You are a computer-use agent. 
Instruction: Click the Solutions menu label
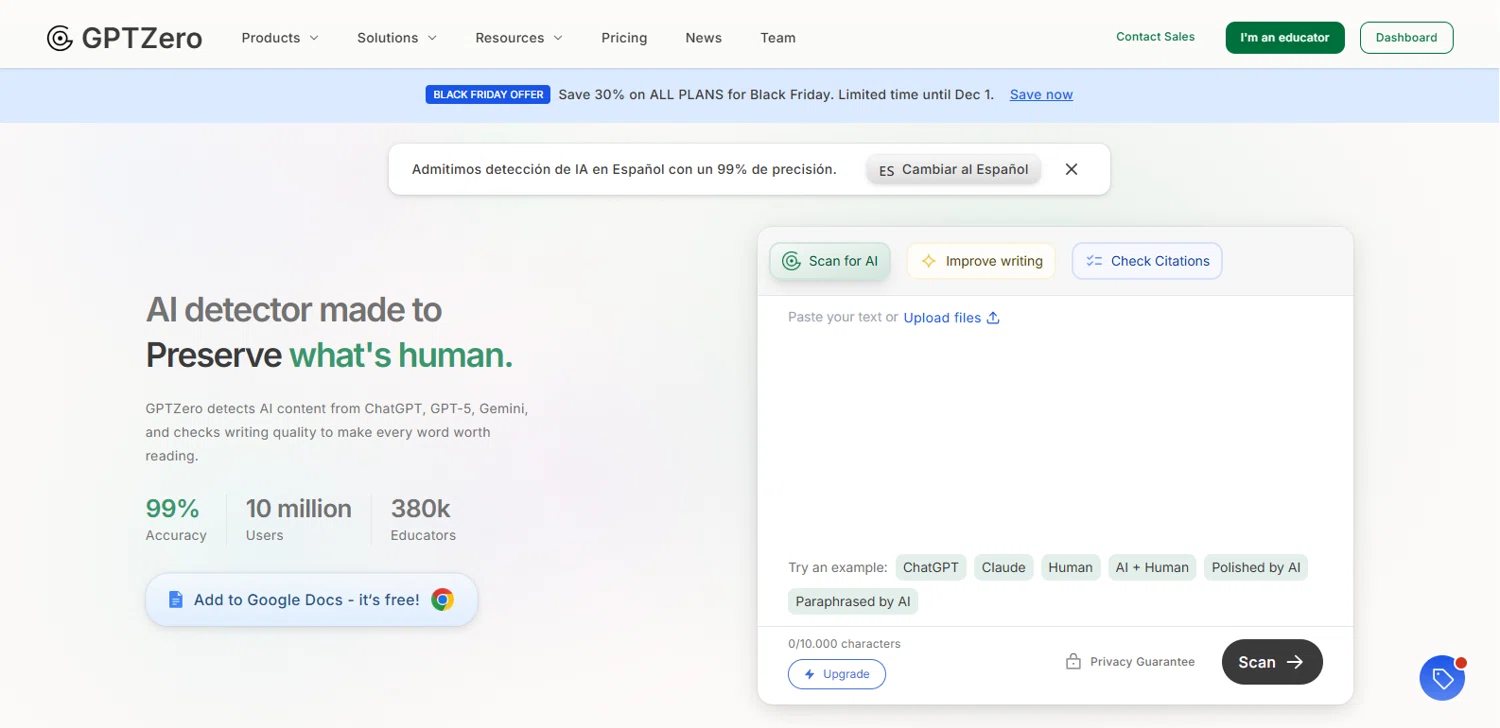pyautogui.click(x=387, y=38)
